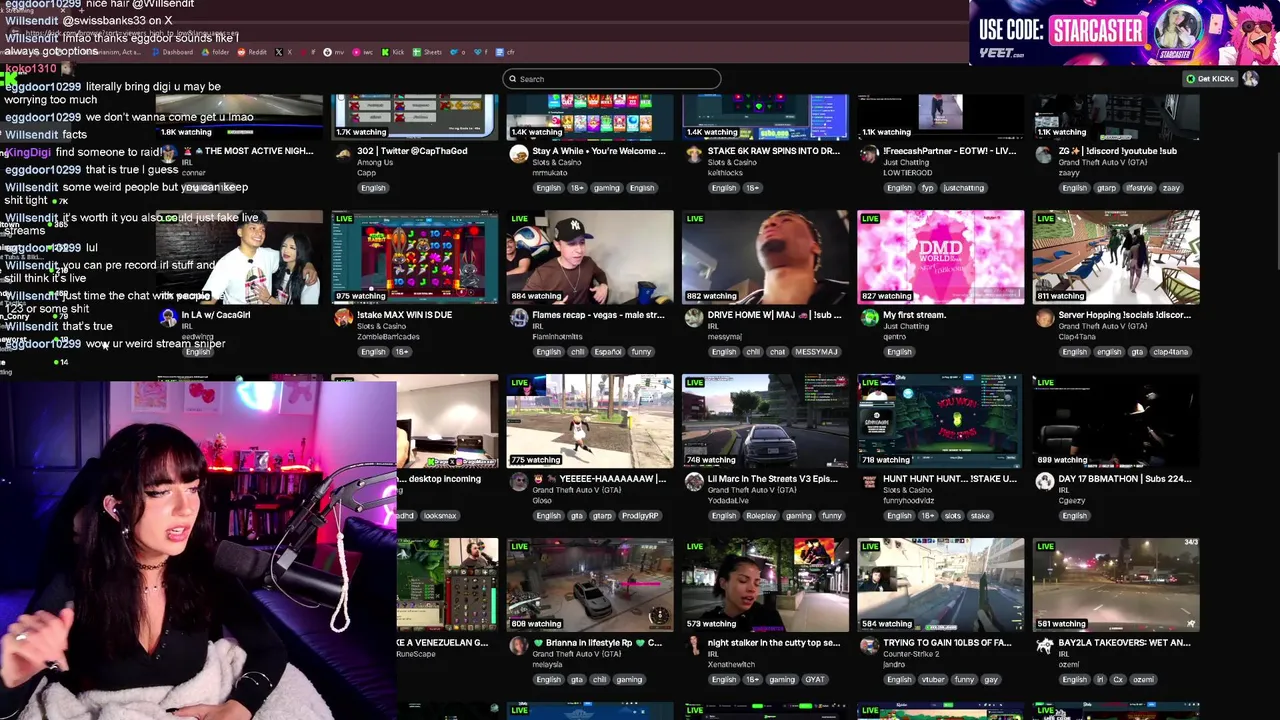Open 'DAY 17 BBMATHON' stream title
Image resolution: width=1280 pixels, height=720 pixels.
coord(1124,479)
